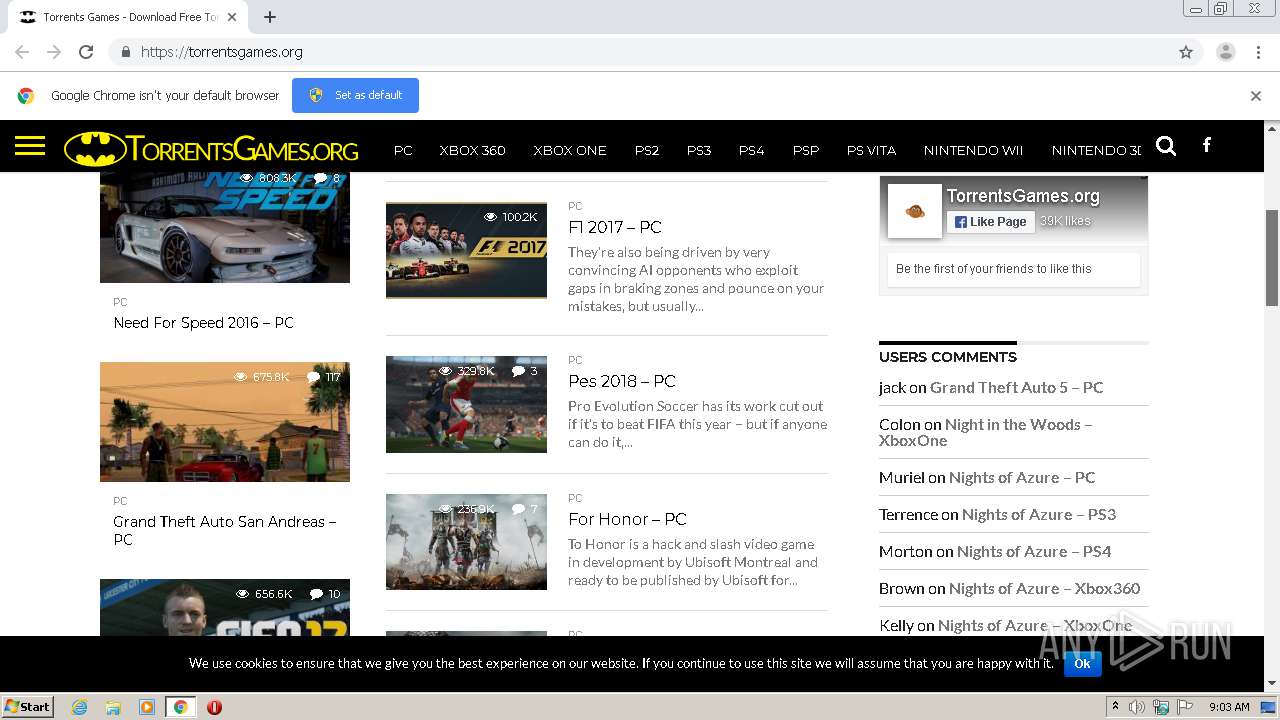Click the taskbar clock showing 9:03 AM
1280x720 pixels.
[1229, 707]
